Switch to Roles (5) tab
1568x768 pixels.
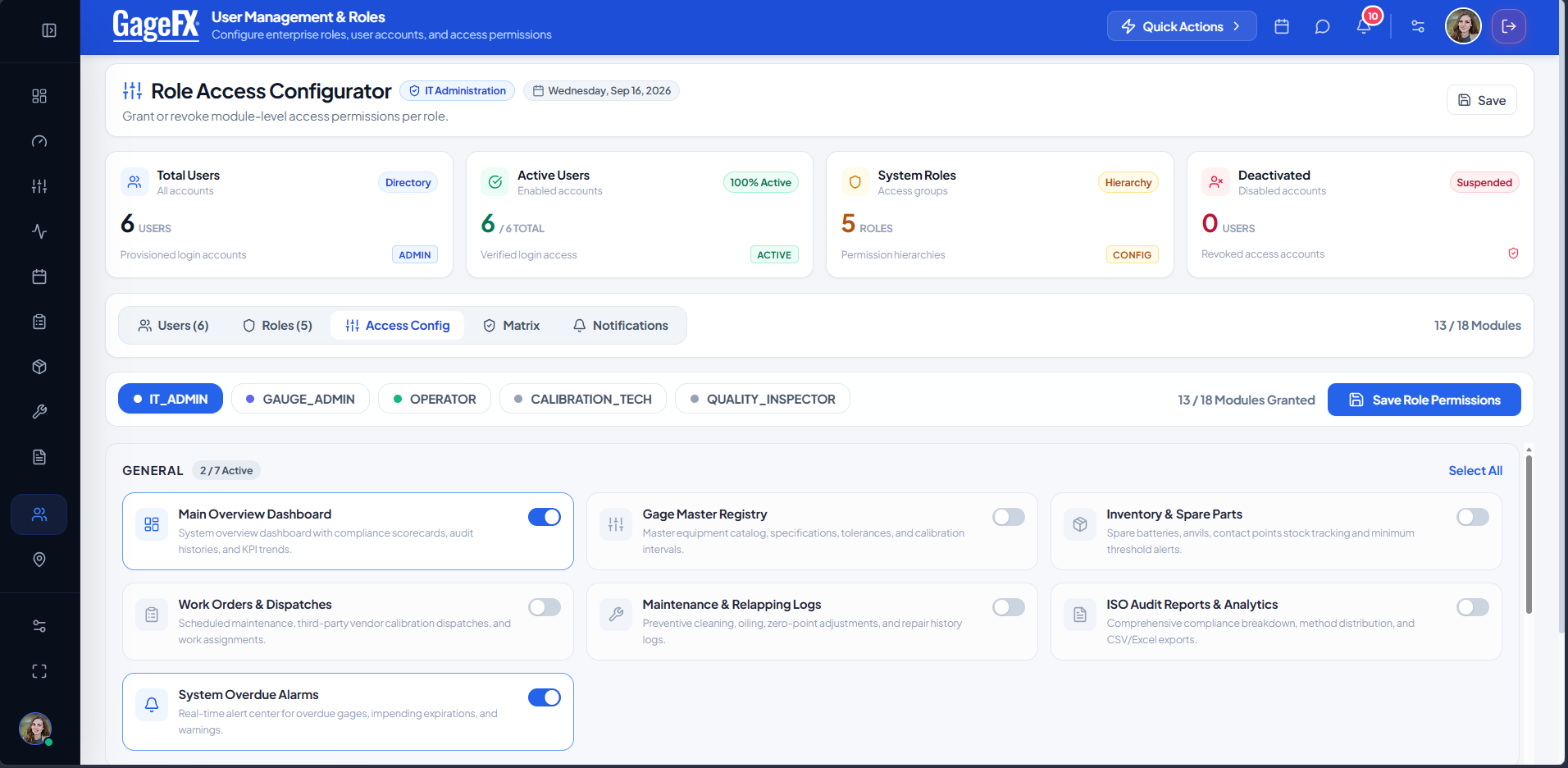click(x=277, y=326)
